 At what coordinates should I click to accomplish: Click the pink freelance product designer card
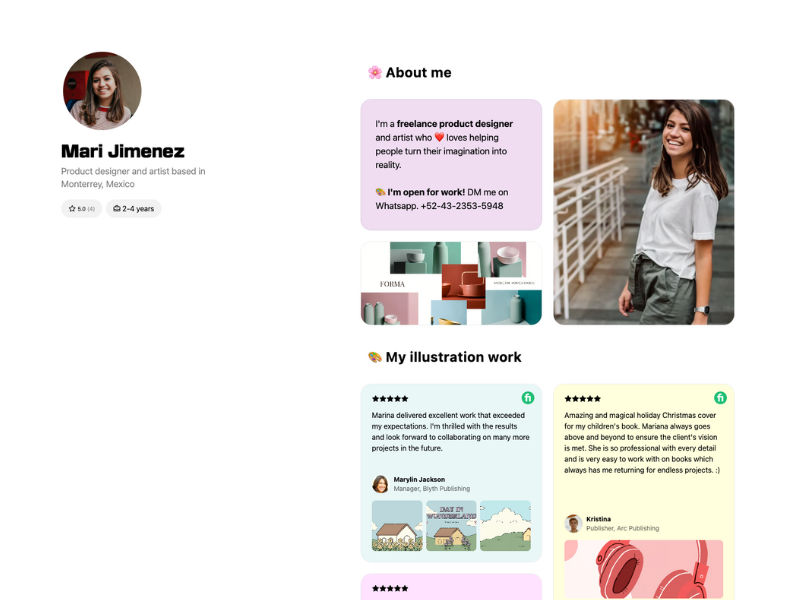(x=451, y=165)
